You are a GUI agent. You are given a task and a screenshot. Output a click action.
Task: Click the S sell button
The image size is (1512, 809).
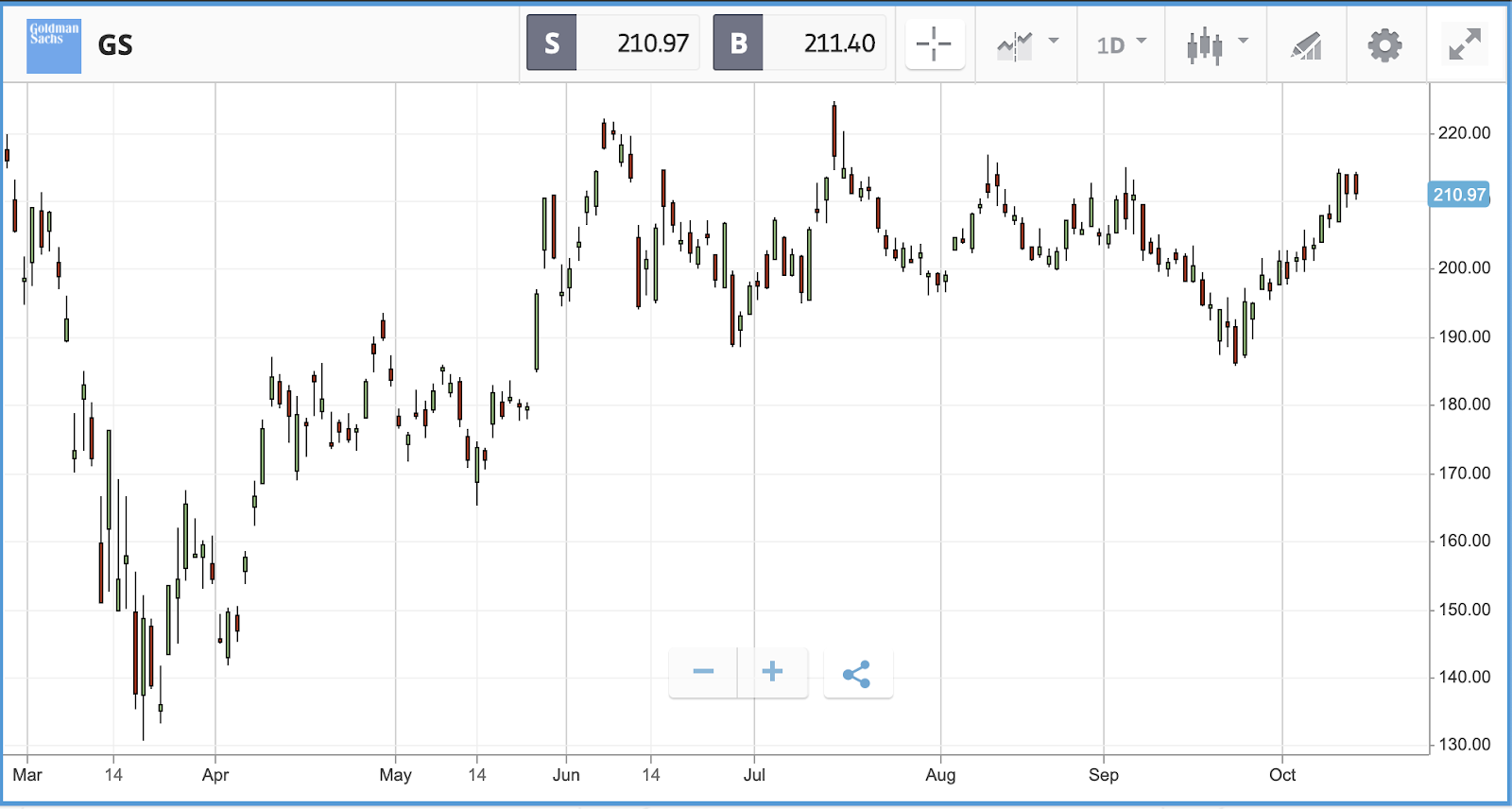click(x=552, y=43)
